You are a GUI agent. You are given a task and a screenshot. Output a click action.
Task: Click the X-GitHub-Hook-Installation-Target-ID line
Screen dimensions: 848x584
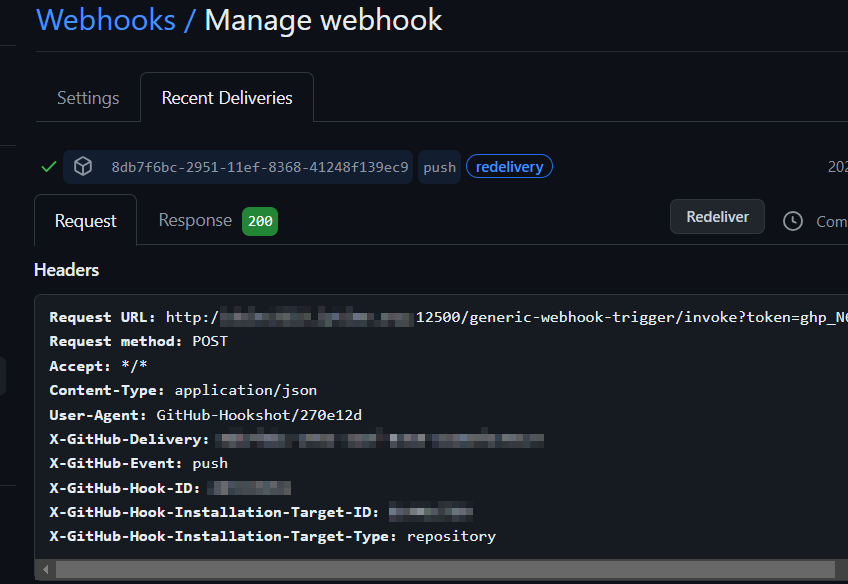tap(261, 512)
